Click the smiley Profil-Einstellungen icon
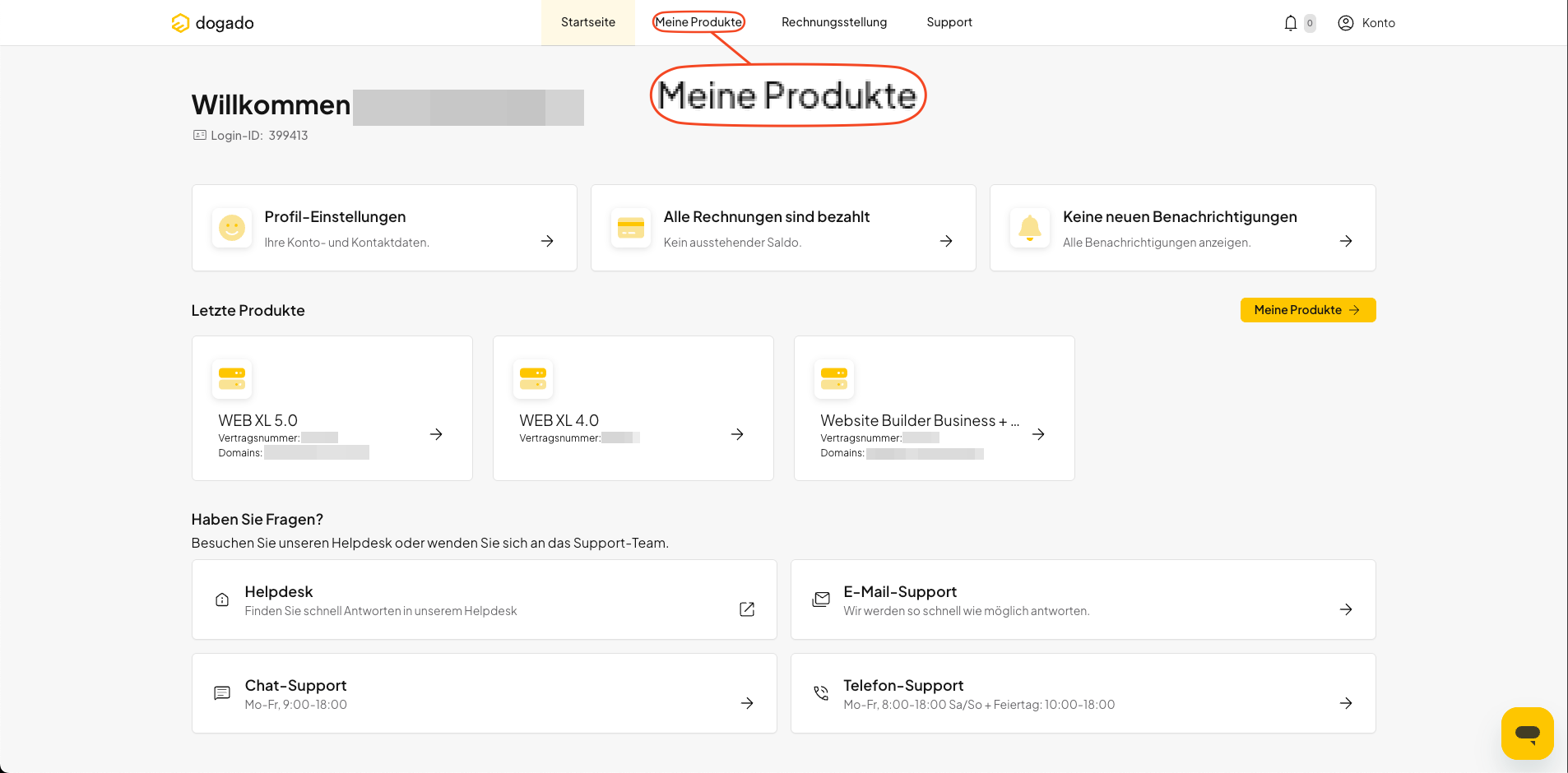This screenshot has height=773, width=1568. (x=232, y=228)
